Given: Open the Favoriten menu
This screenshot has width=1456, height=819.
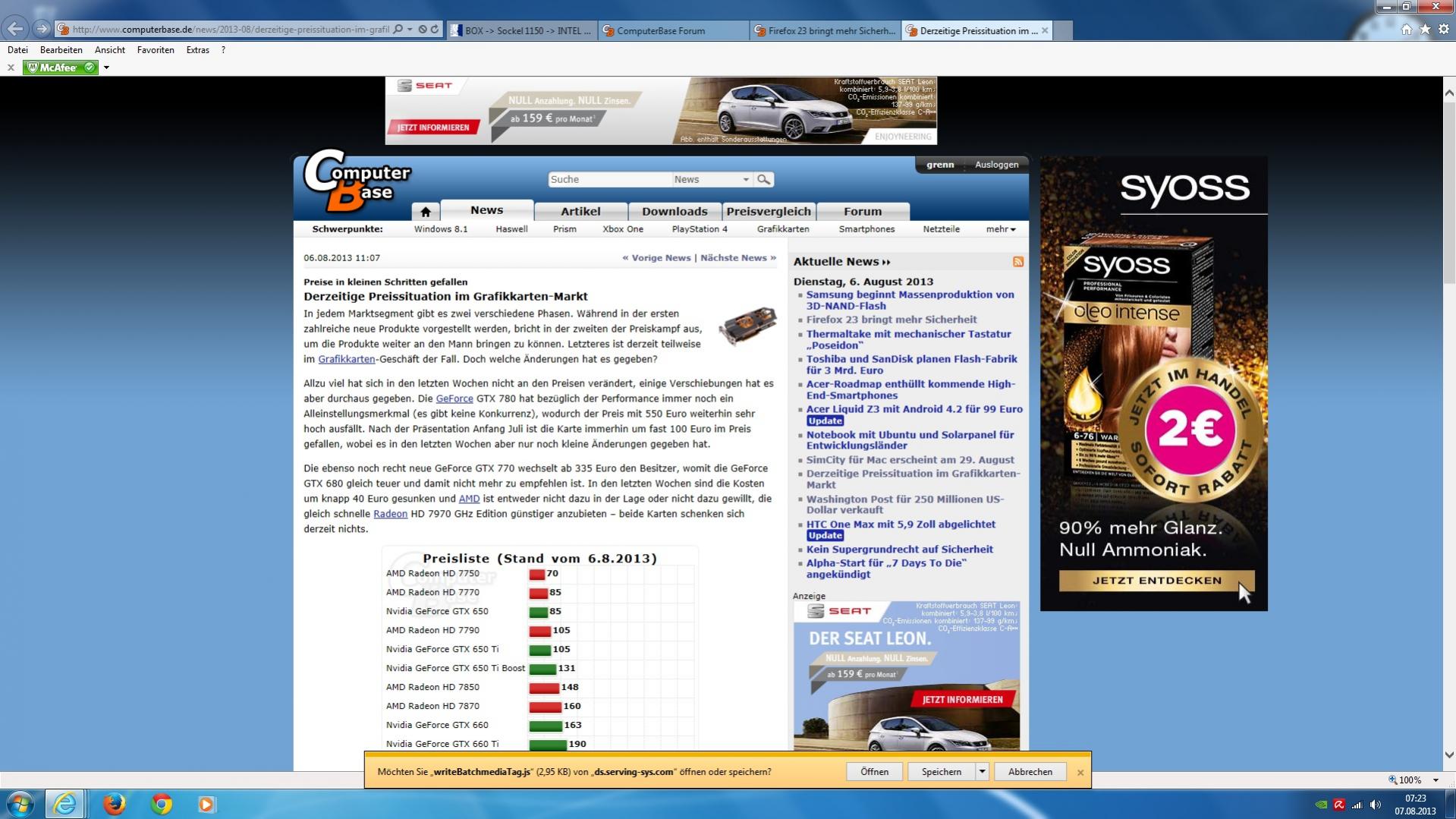Looking at the screenshot, I should 156,50.
